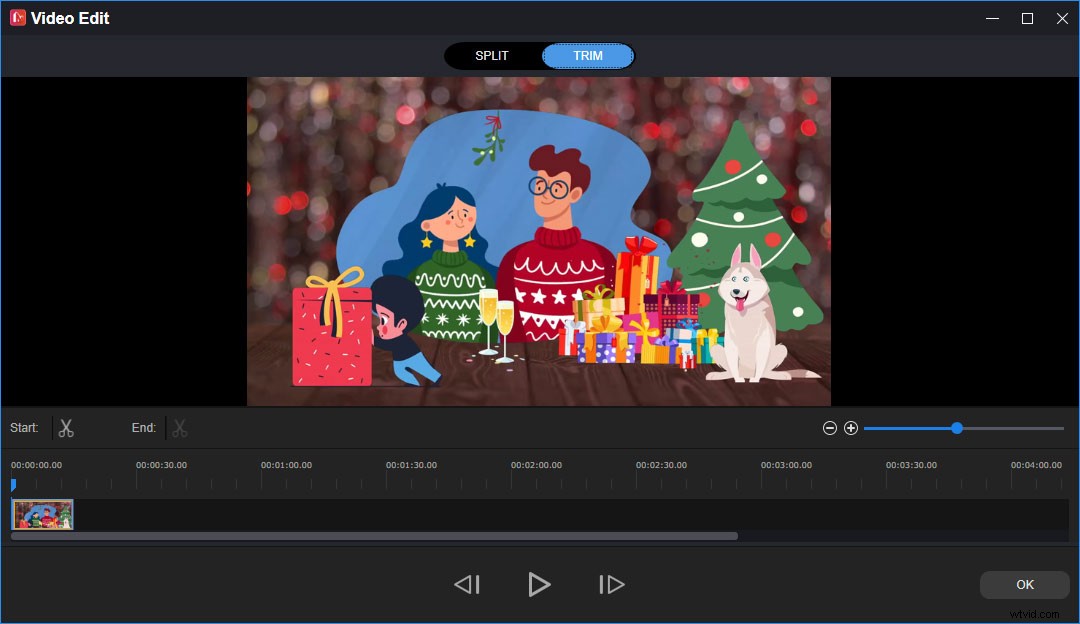
Task: Click the zoom out minus icon
Action: pyautogui.click(x=829, y=427)
